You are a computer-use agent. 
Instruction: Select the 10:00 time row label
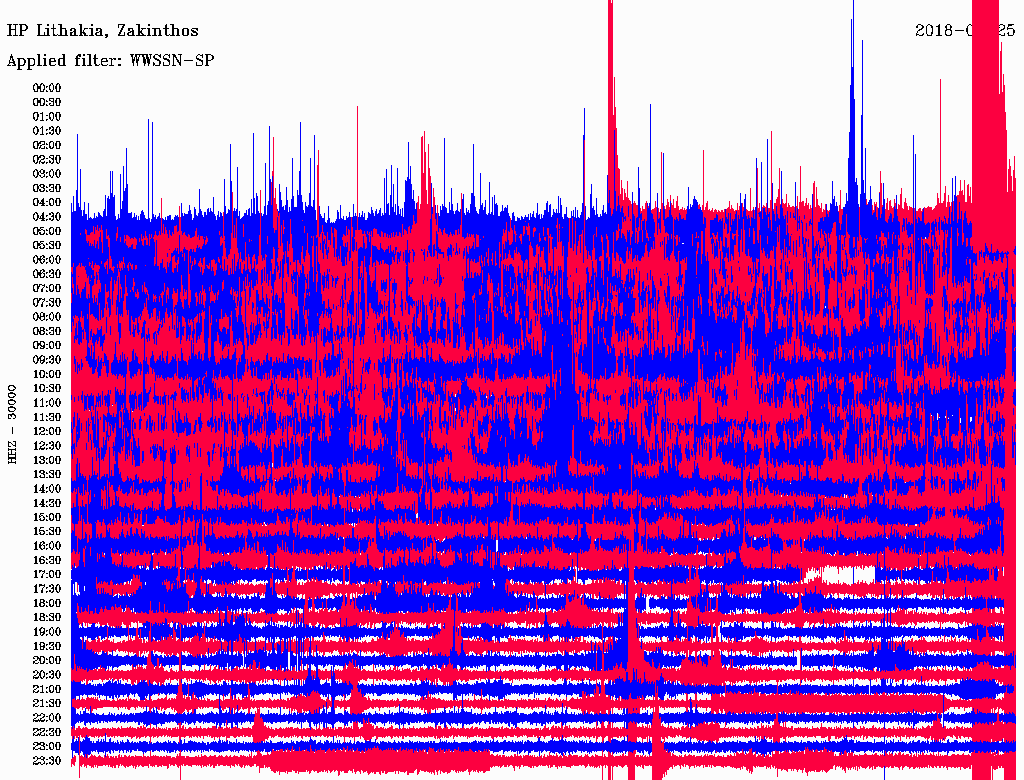coord(47,374)
